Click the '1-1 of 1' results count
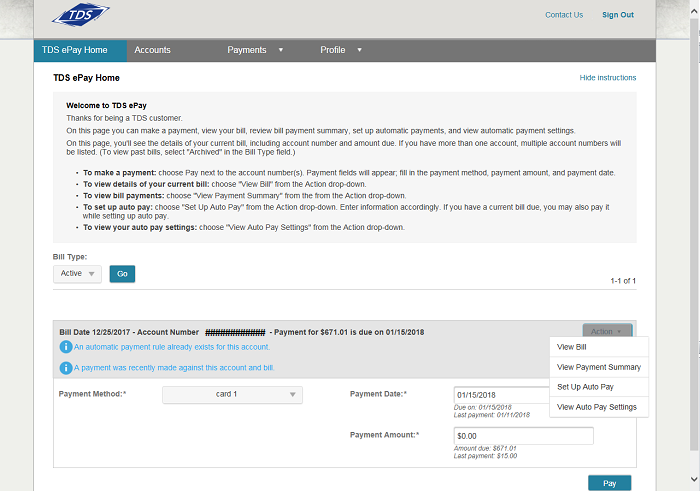The height and width of the screenshot is (491, 700). click(x=623, y=281)
